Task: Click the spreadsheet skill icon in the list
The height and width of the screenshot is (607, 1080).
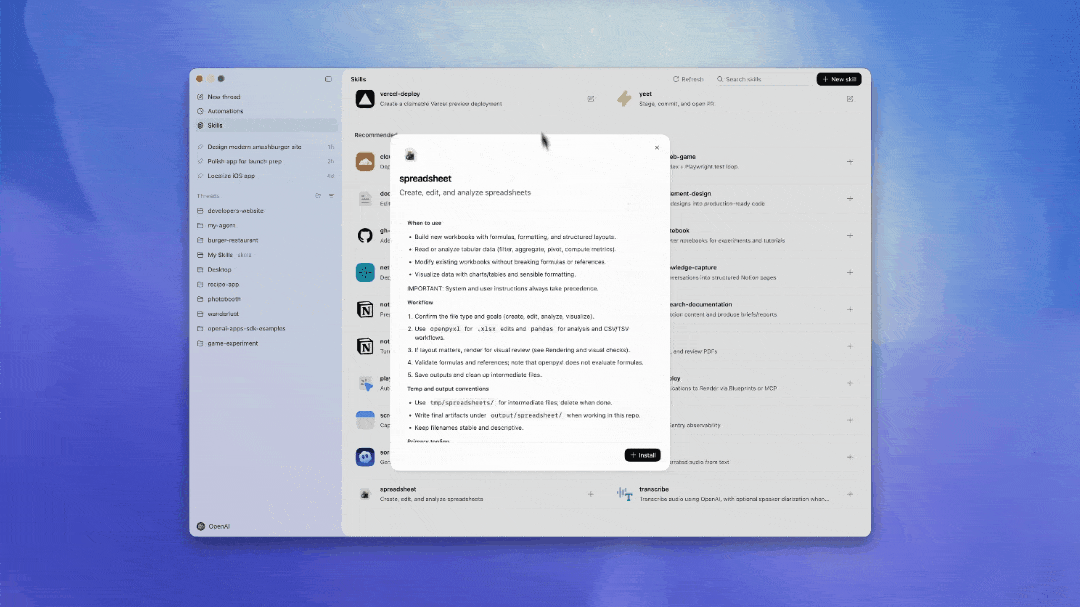Action: tap(365, 494)
